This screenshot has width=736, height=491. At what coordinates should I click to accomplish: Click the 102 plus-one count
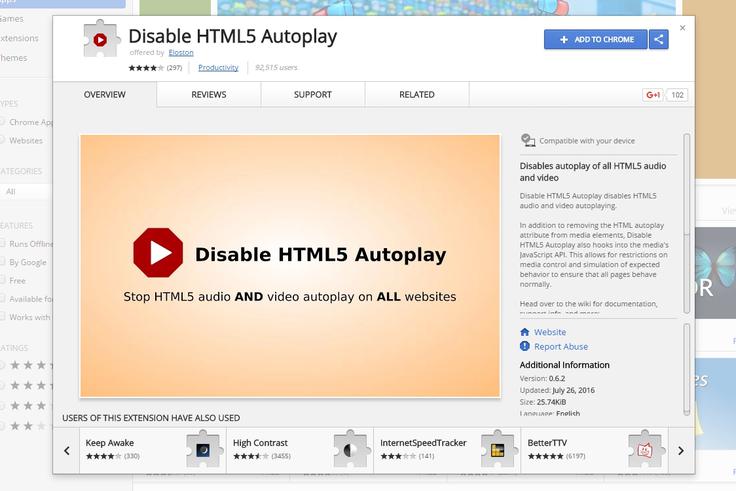tap(677, 95)
